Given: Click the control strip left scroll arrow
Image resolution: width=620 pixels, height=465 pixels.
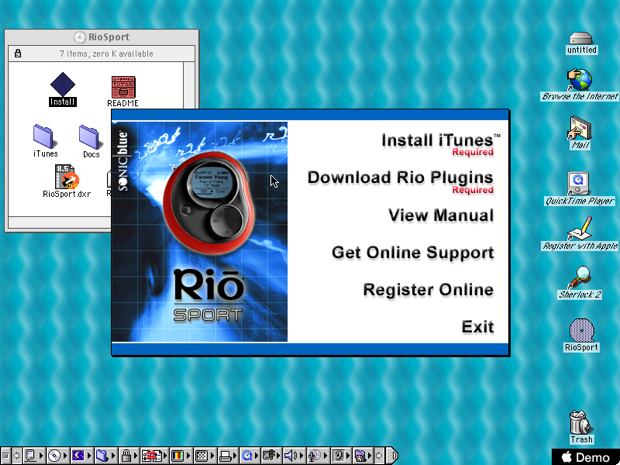Looking at the screenshot, I should (x=17, y=456).
